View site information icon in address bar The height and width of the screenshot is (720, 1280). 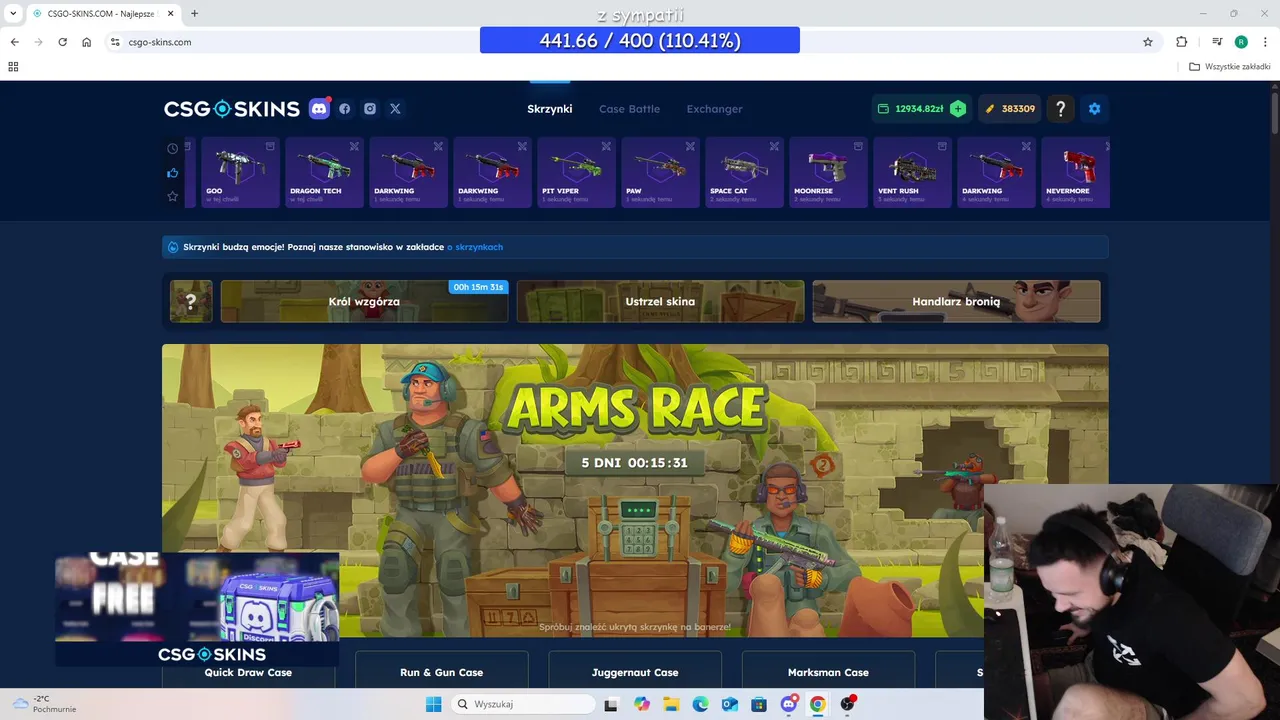[x=115, y=42]
